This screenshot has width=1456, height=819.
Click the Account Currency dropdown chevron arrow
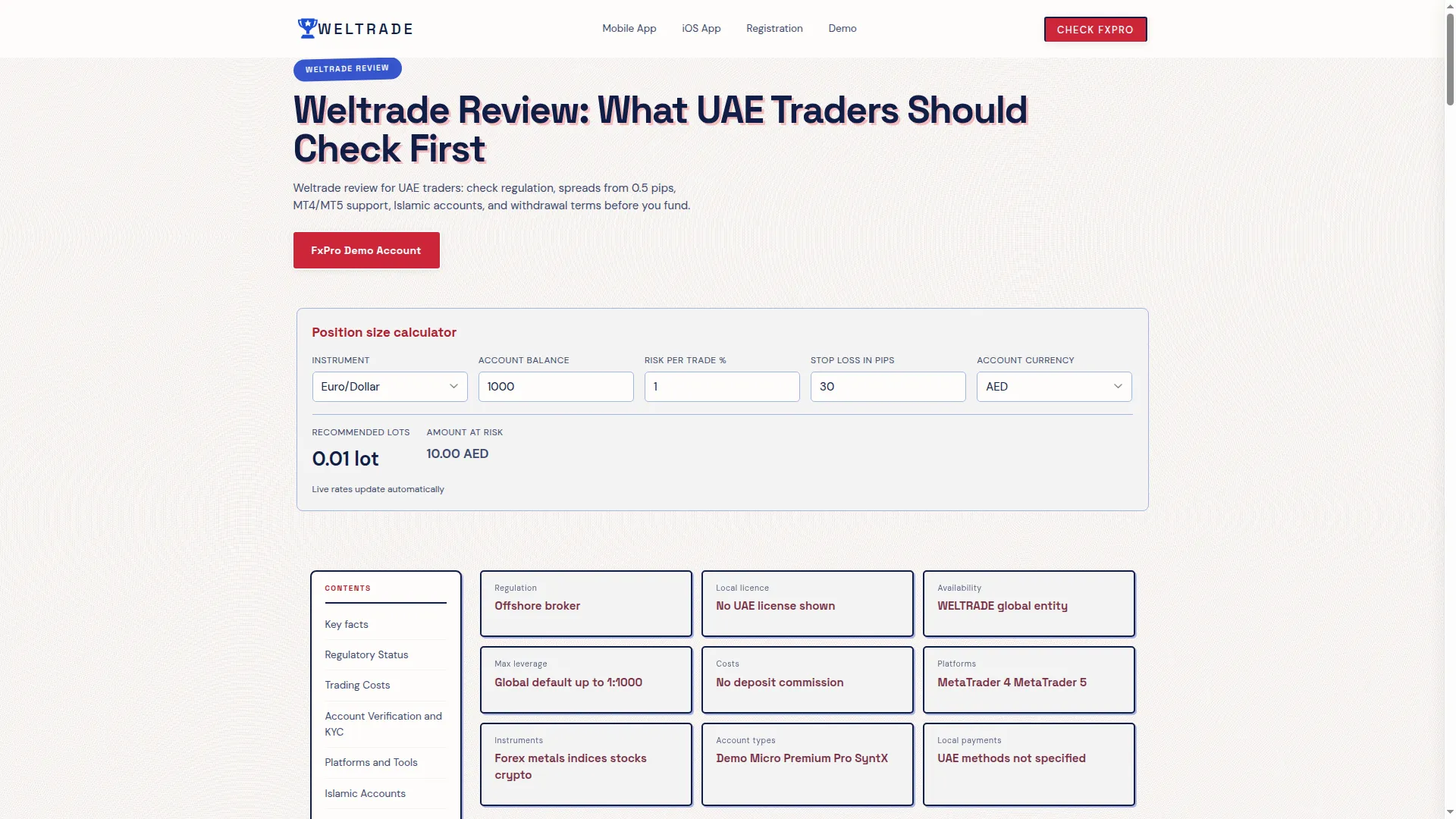click(1118, 387)
